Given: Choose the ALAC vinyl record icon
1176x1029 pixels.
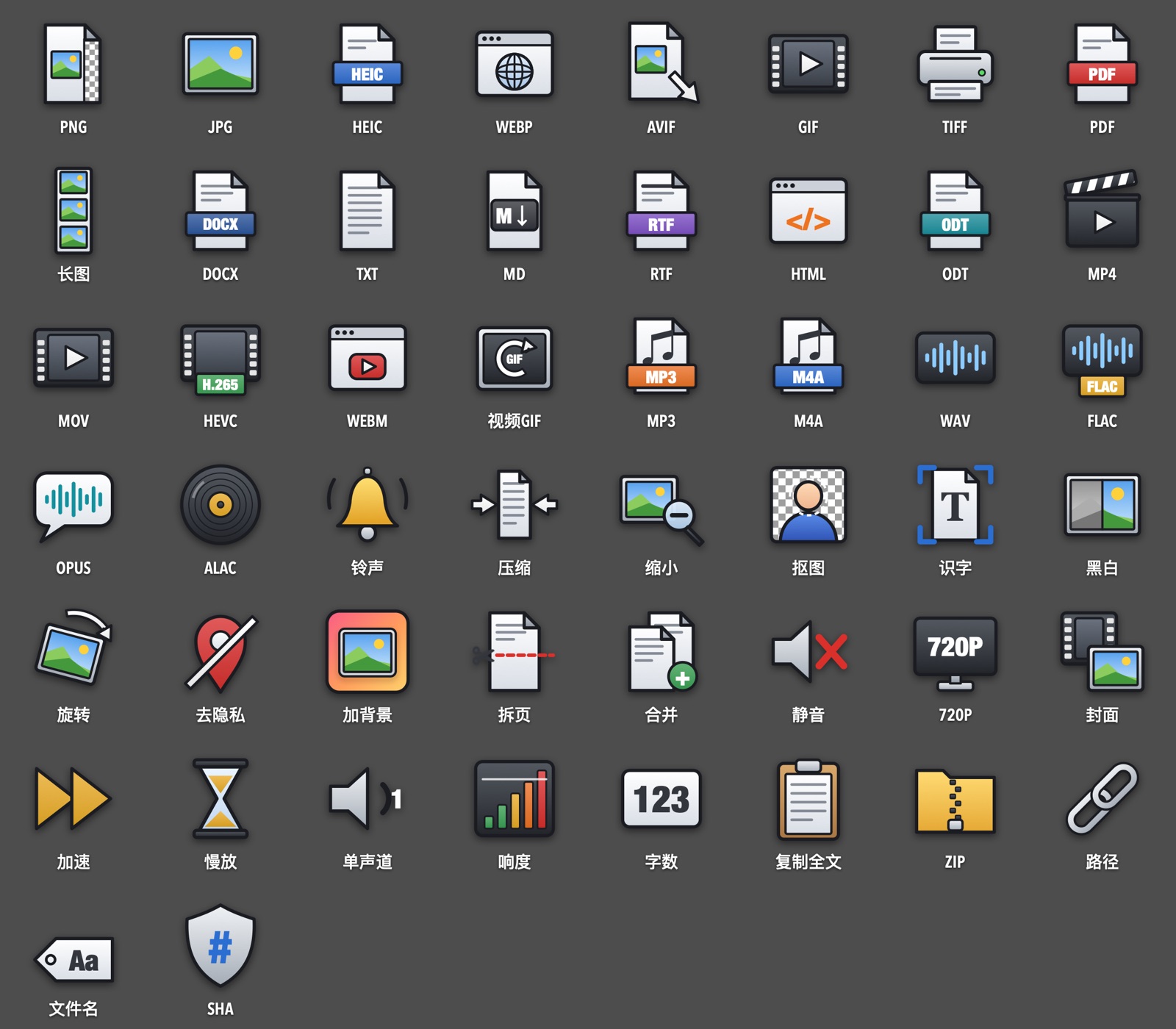Looking at the screenshot, I should point(220,505).
